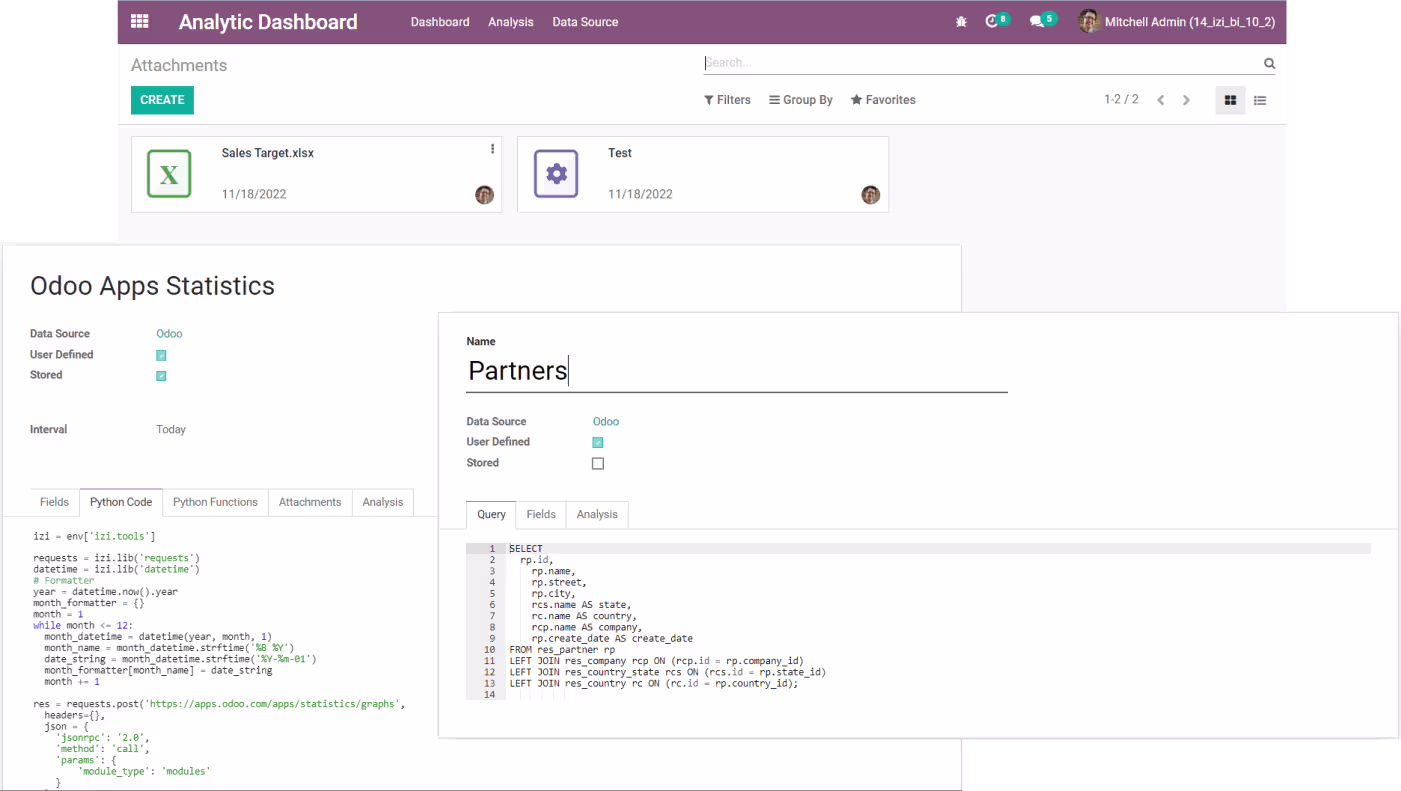Screen dimensions: 1401x791
Task: Open the Dashboard menu
Action: [440, 22]
